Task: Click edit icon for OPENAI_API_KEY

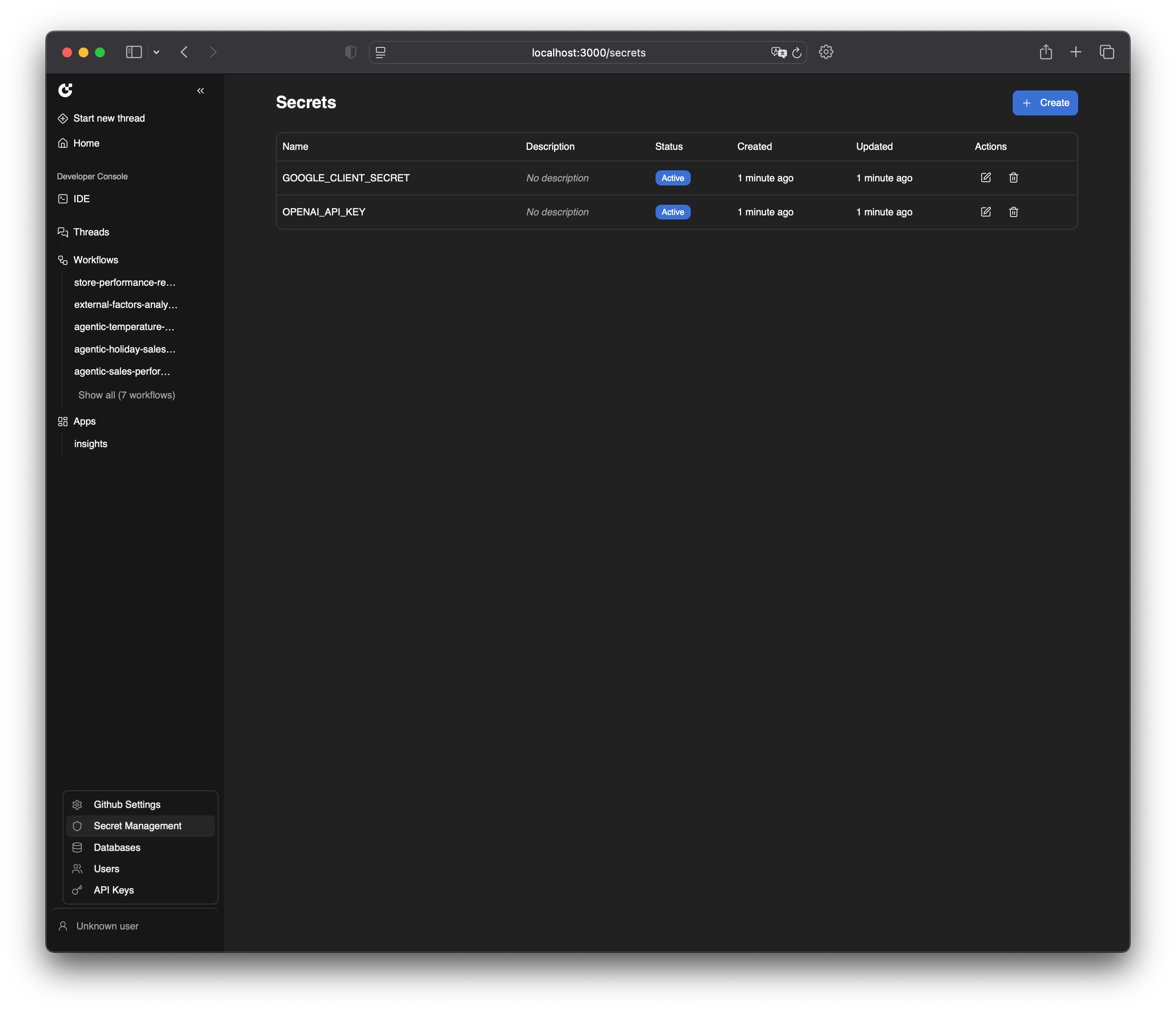Action: coord(985,212)
